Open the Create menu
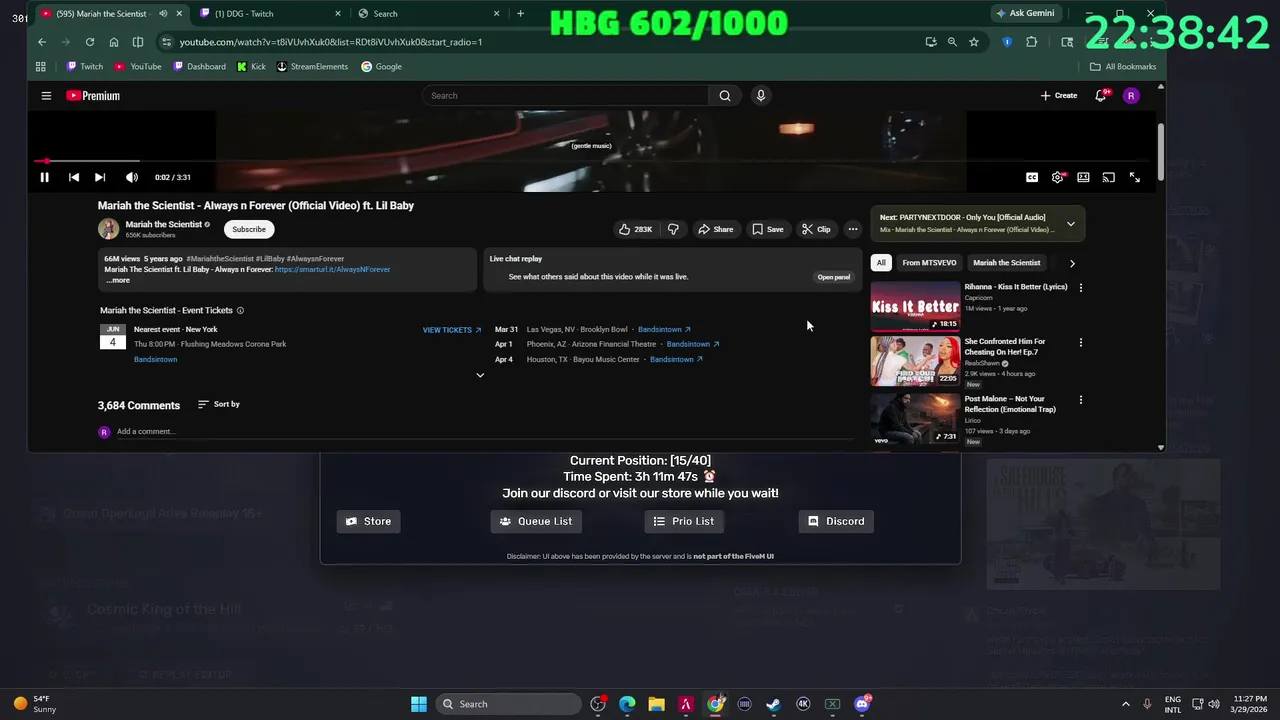Image resolution: width=1280 pixels, height=720 pixels. [1059, 96]
